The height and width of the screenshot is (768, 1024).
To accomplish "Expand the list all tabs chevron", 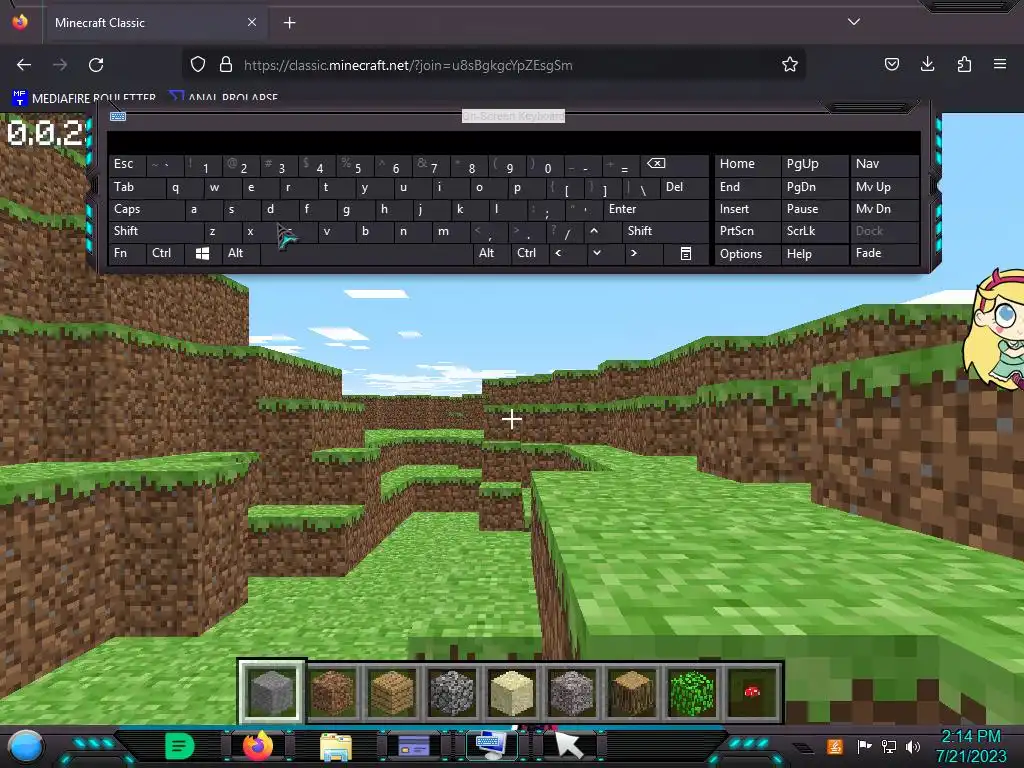I will (x=854, y=22).
